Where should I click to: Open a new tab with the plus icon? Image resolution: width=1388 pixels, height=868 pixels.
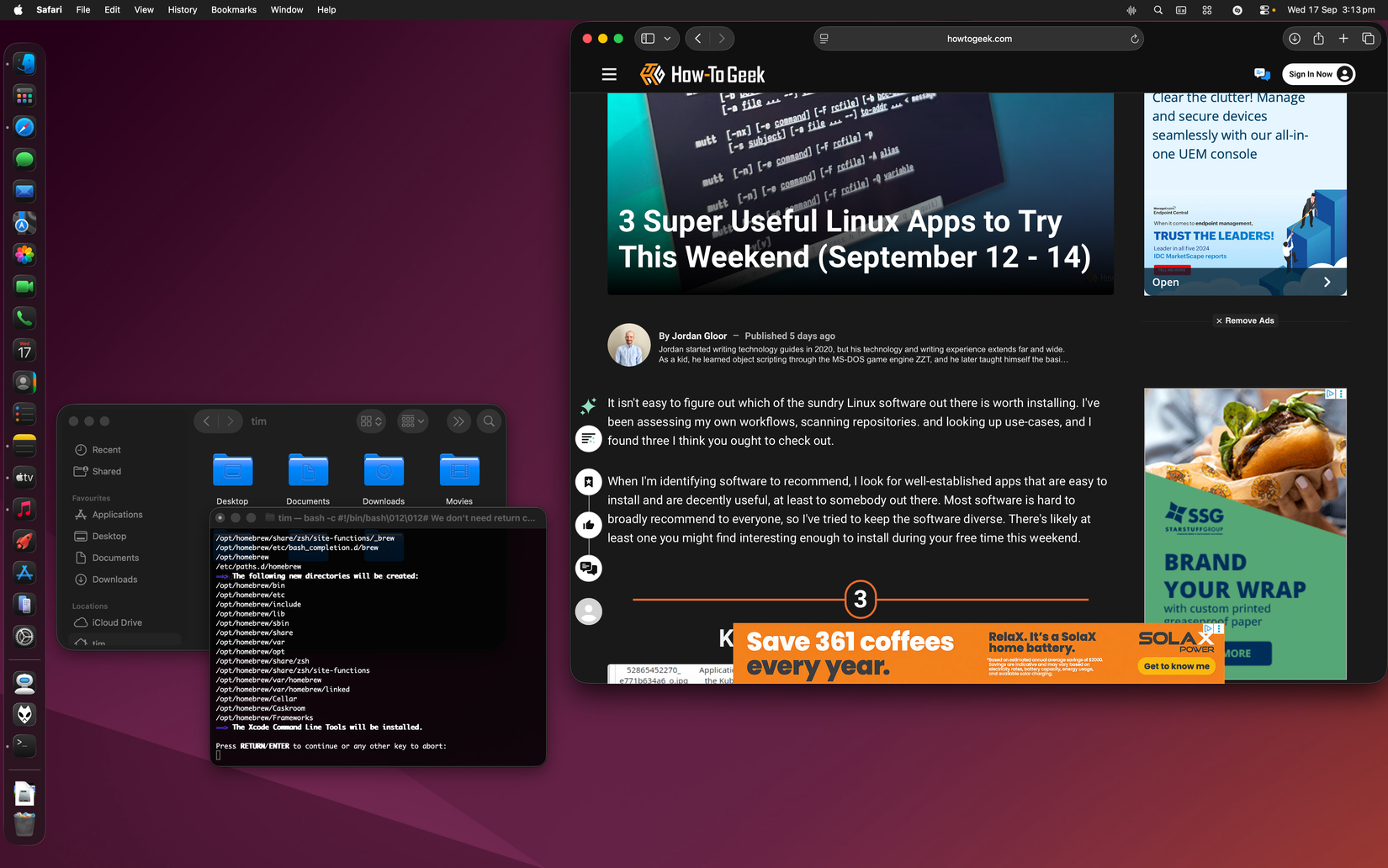click(x=1343, y=38)
